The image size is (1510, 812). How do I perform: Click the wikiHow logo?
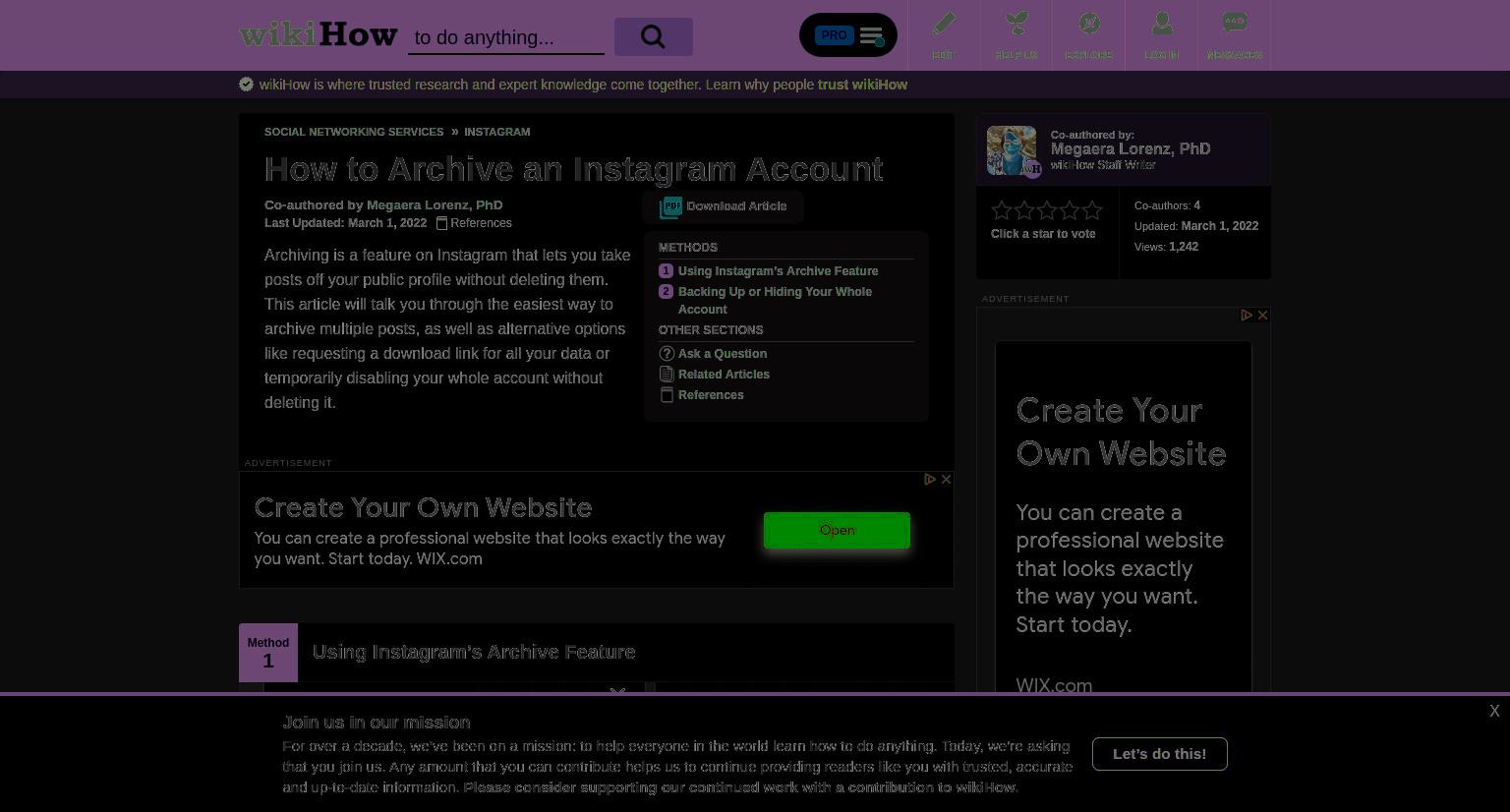point(319,34)
